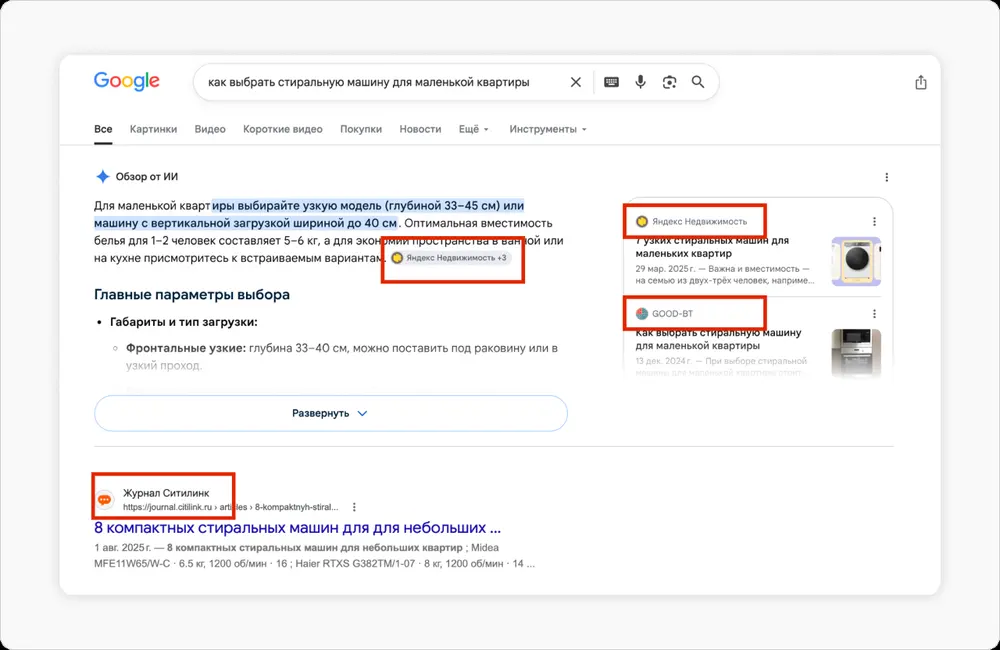
Task: Click the AI overview sparkle icon
Action: point(103,177)
